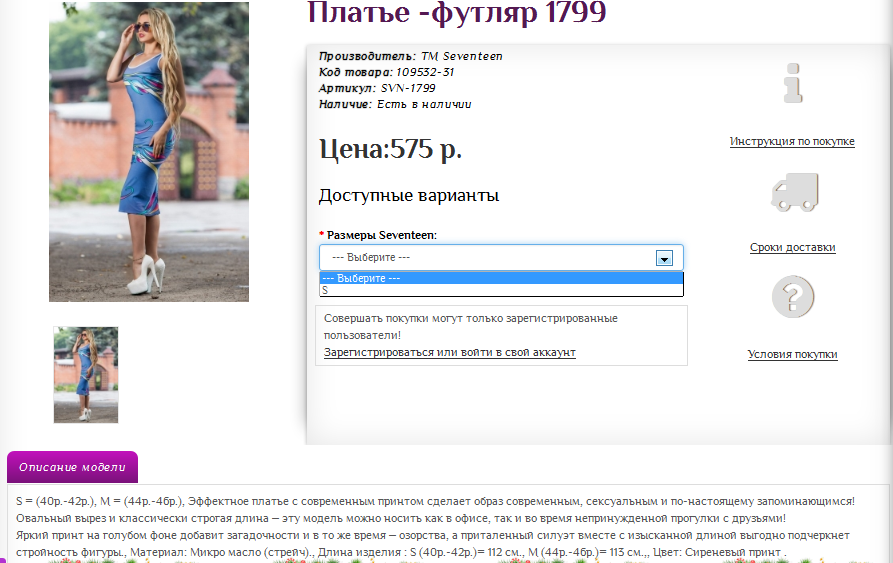Open the Инструкция по покупке link
This screenshot has width=893, height=563.
click(792, 141)
